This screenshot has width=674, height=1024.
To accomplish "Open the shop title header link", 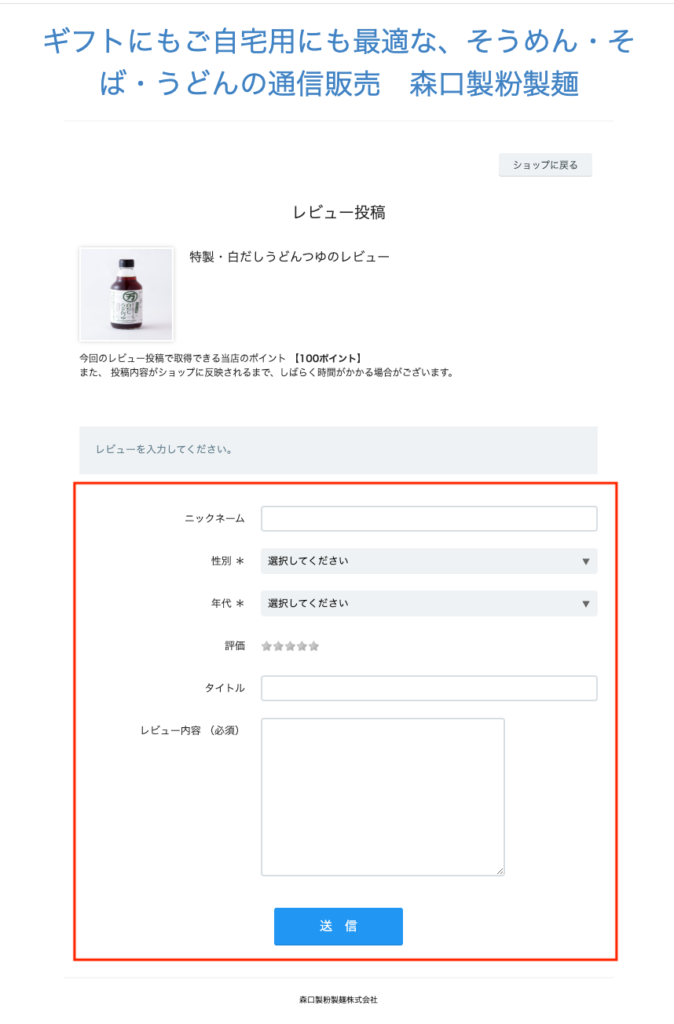I will click(x=338, y=63).
